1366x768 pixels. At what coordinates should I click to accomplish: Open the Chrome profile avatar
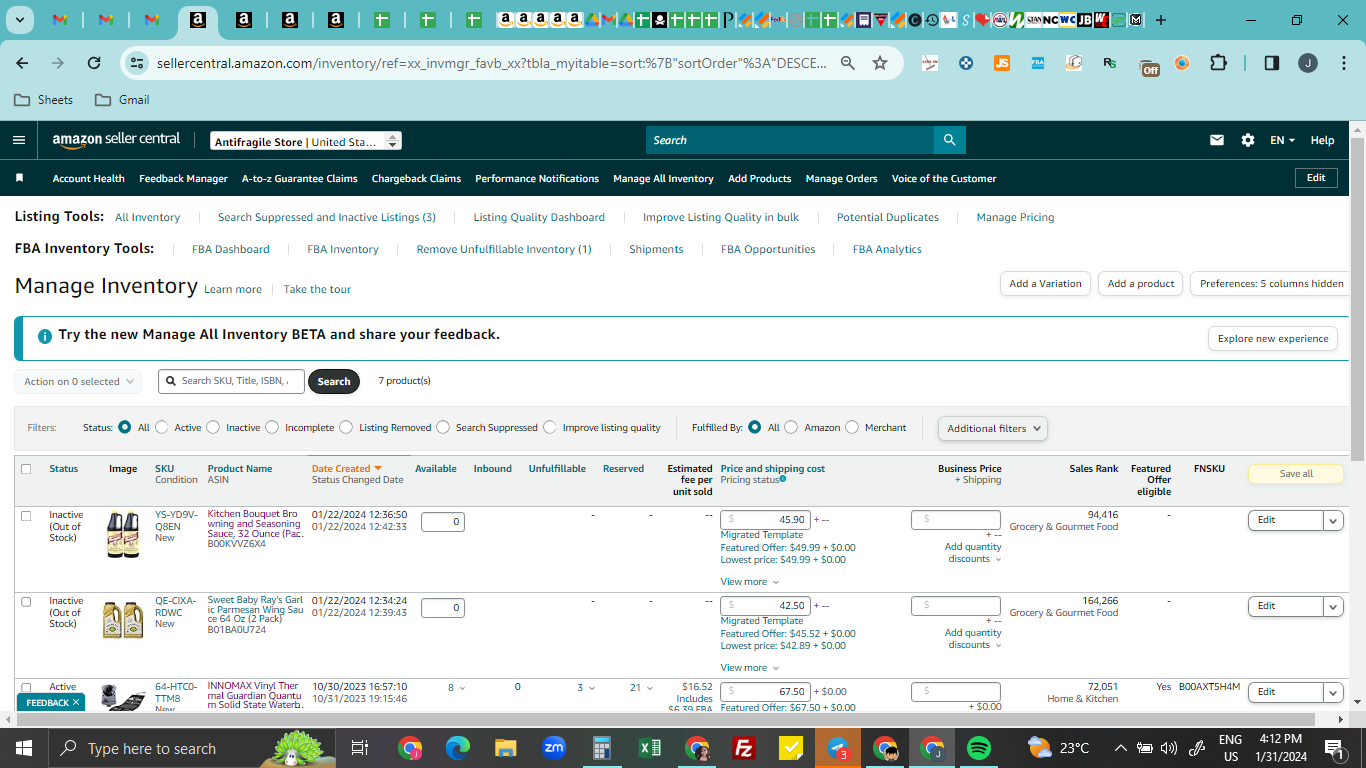(1308, 63)
